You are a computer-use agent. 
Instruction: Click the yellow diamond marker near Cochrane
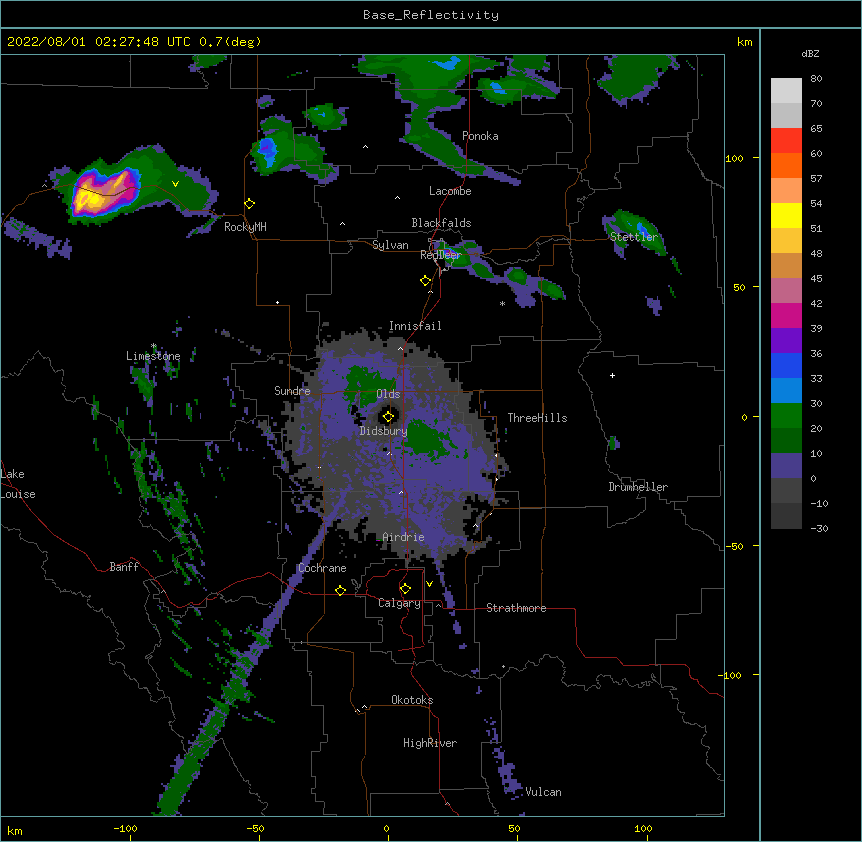tap(340, 590)
